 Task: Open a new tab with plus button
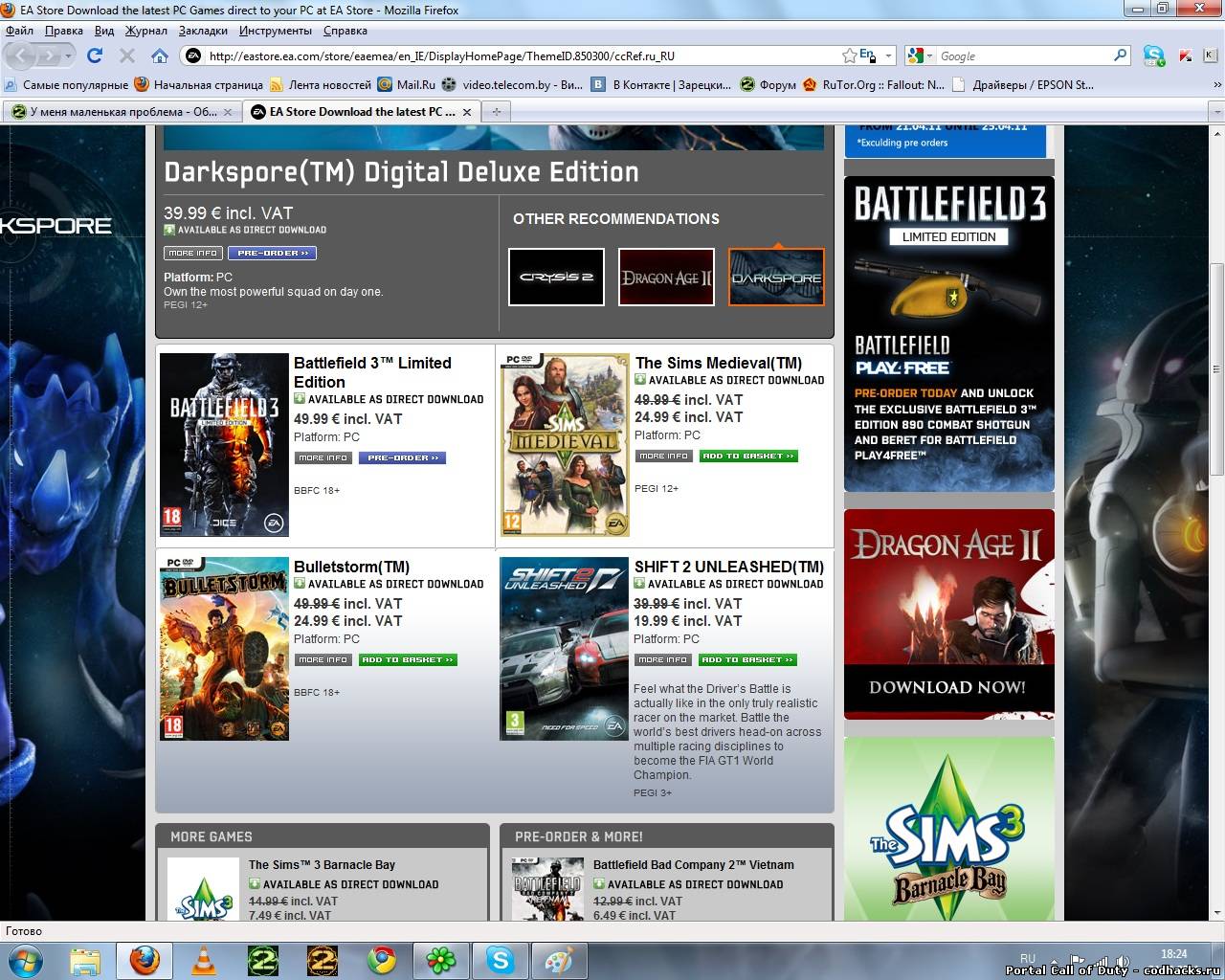pyautogui.click(x=496, y=112)
